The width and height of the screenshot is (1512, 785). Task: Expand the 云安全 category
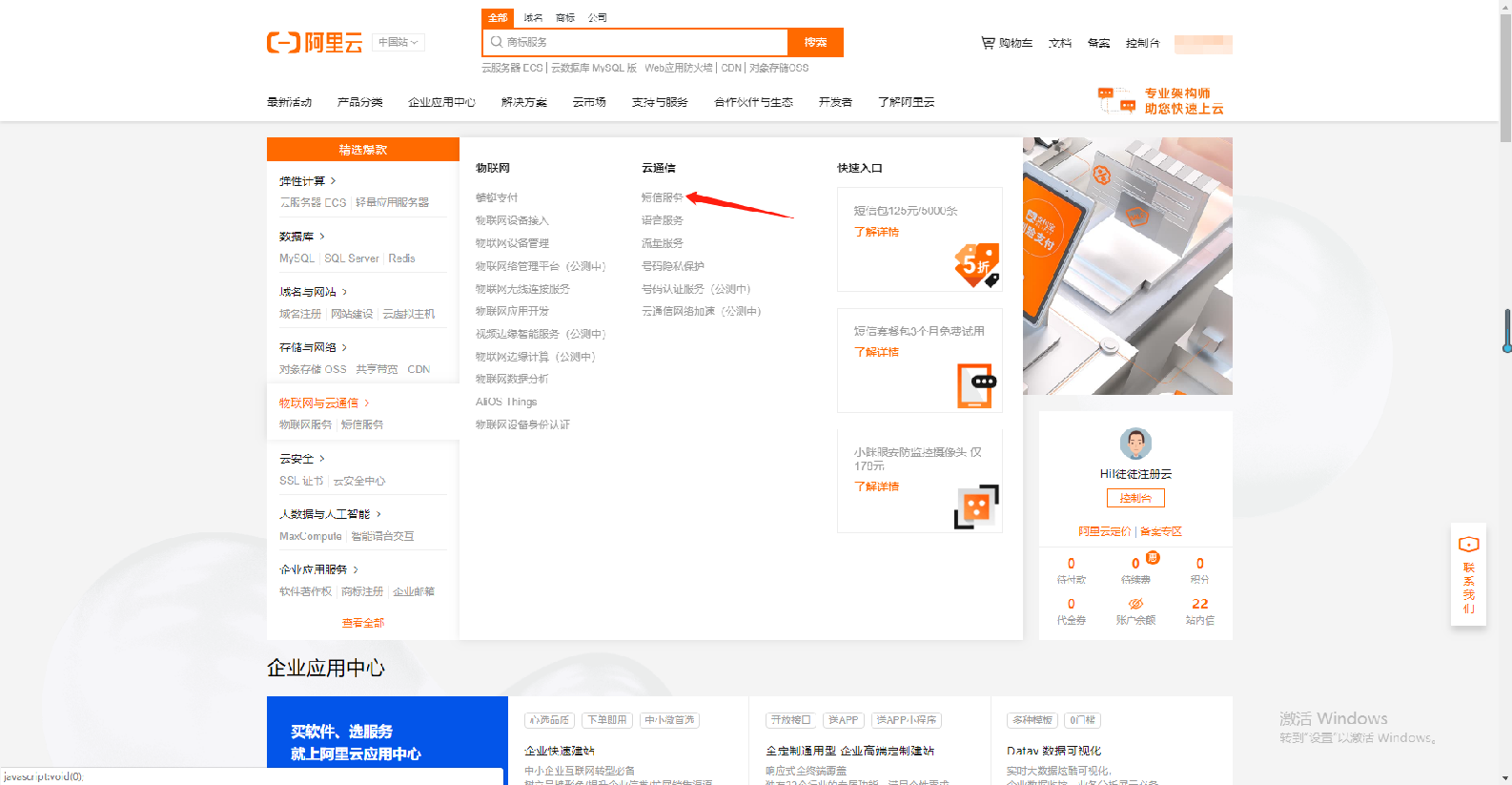[302, 459]
